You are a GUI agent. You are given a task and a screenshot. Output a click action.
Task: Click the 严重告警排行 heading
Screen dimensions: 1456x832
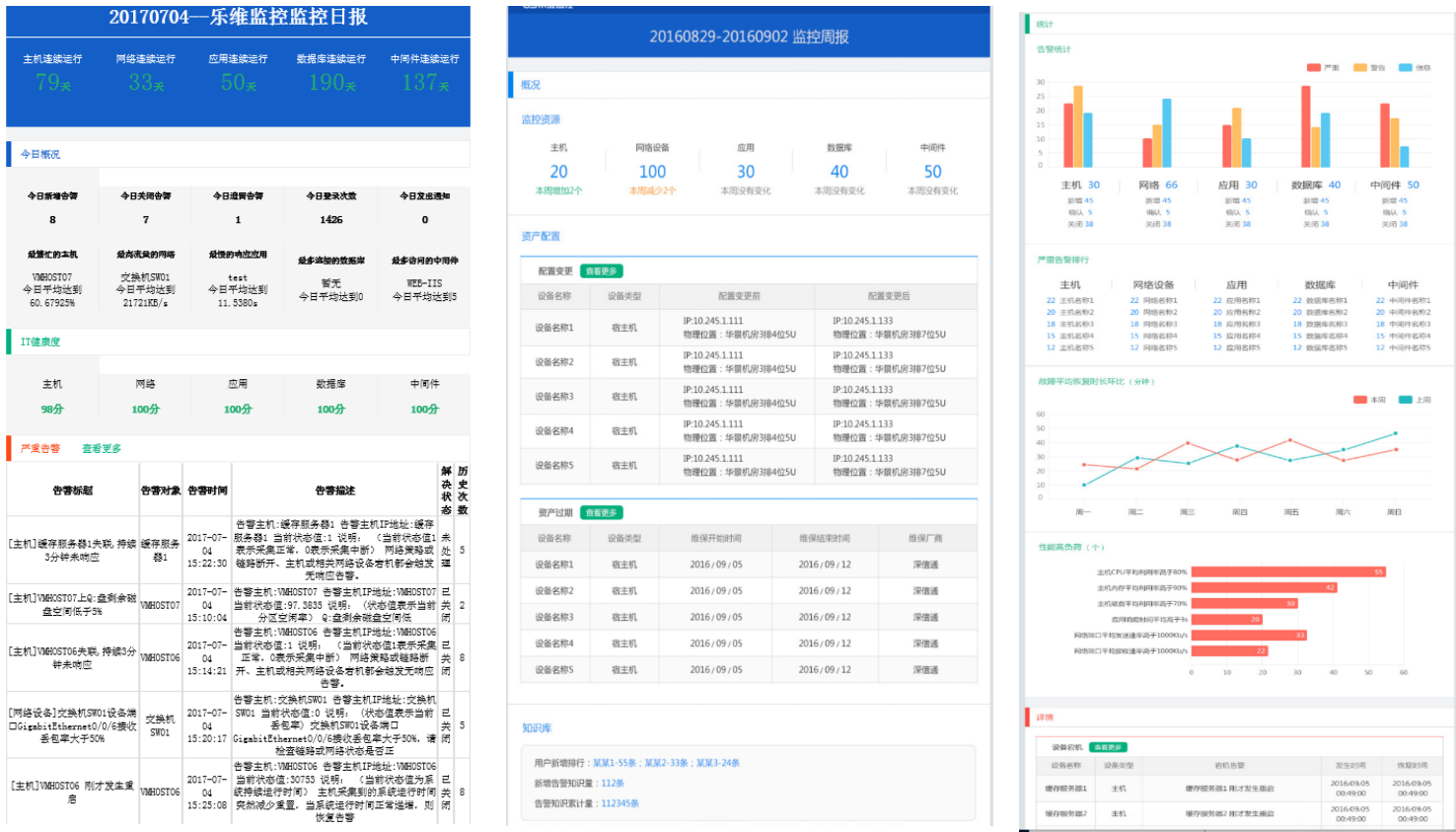click(1063, 261)
